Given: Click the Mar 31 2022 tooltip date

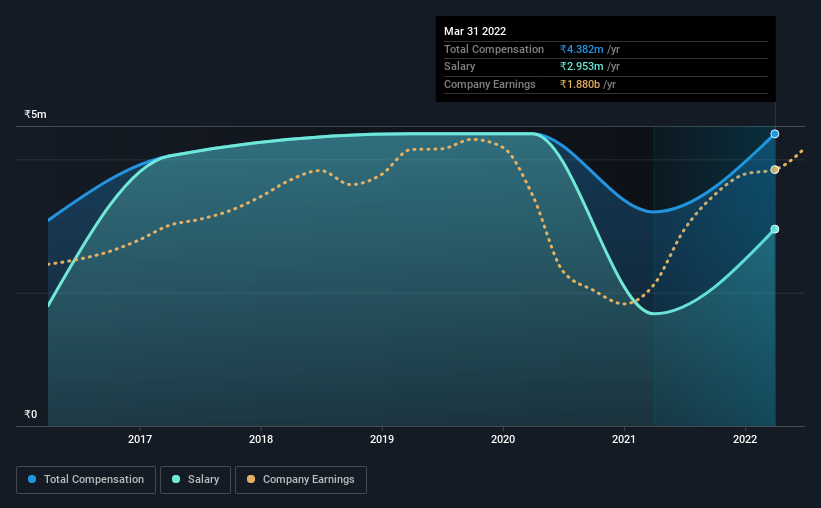Looking at the screenshot, I should coord(475,31).
